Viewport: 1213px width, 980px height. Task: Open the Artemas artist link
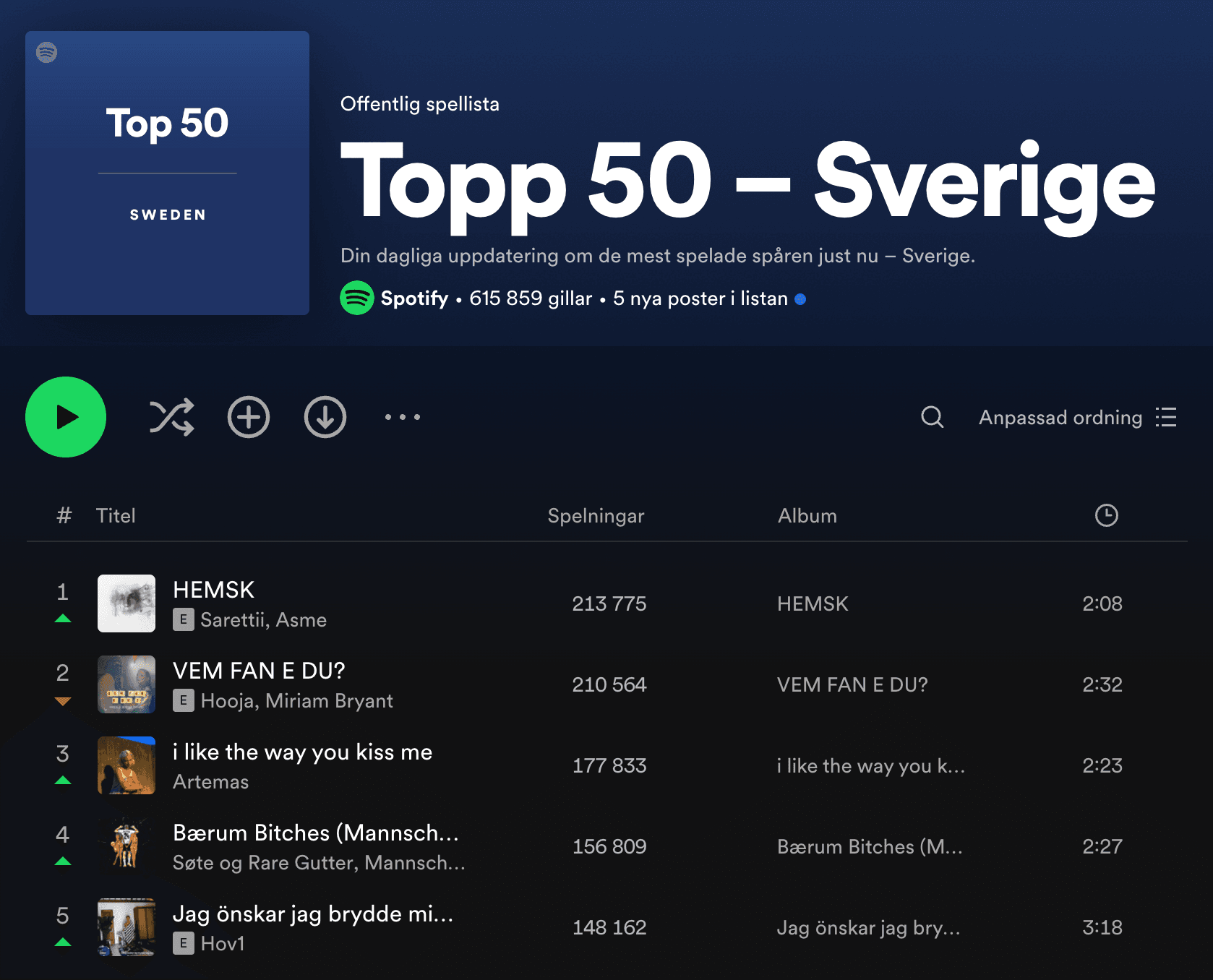tap(210, 782)
